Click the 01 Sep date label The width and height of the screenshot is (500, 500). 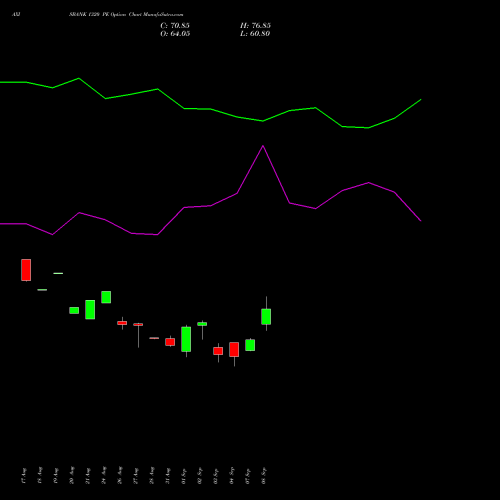coord(184,476)
